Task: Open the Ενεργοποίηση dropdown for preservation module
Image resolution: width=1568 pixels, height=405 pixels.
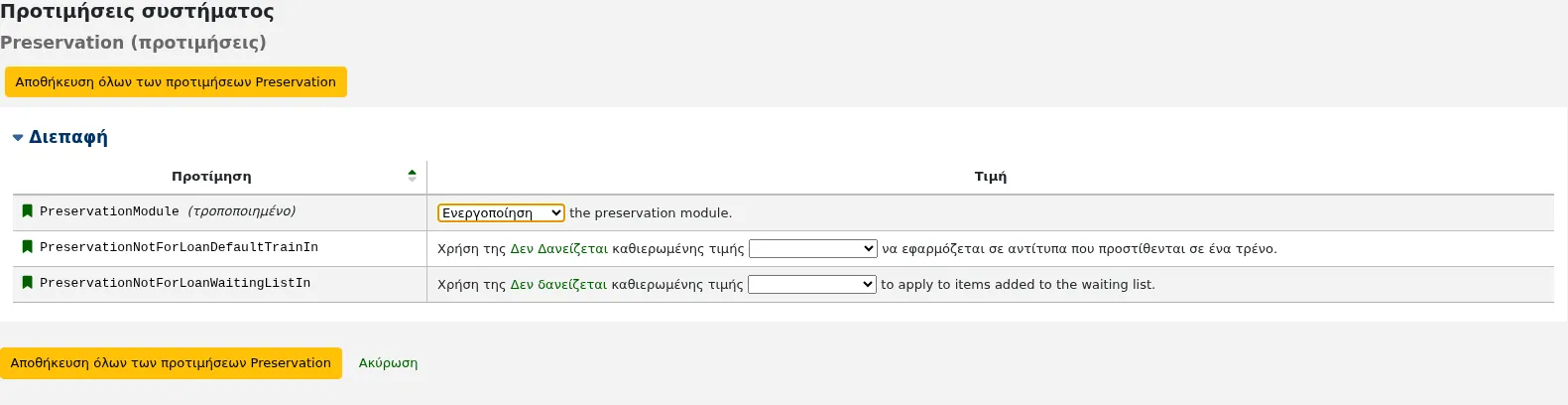Action: tap(501, 212)
